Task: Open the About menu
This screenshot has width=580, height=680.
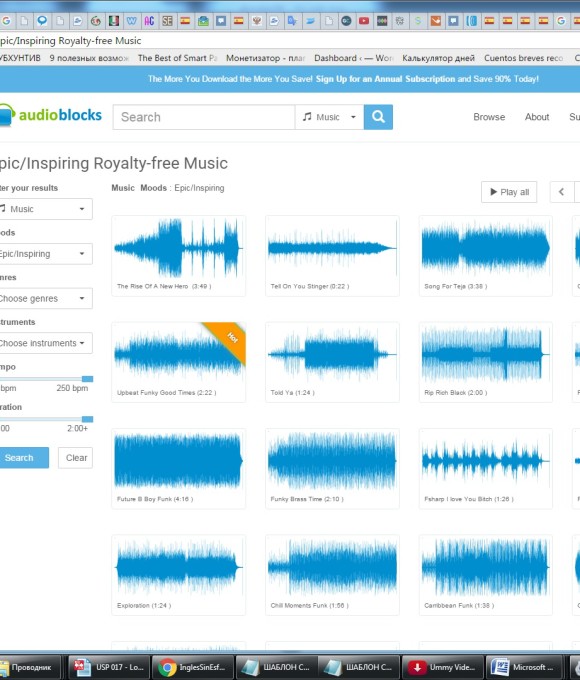Action: (x=537, y=117)
